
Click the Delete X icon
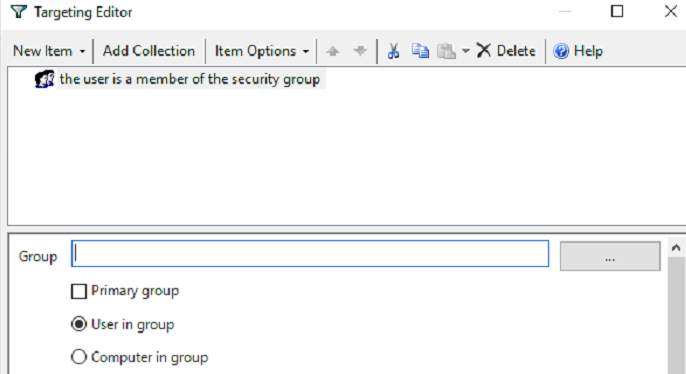coord(483,51)
